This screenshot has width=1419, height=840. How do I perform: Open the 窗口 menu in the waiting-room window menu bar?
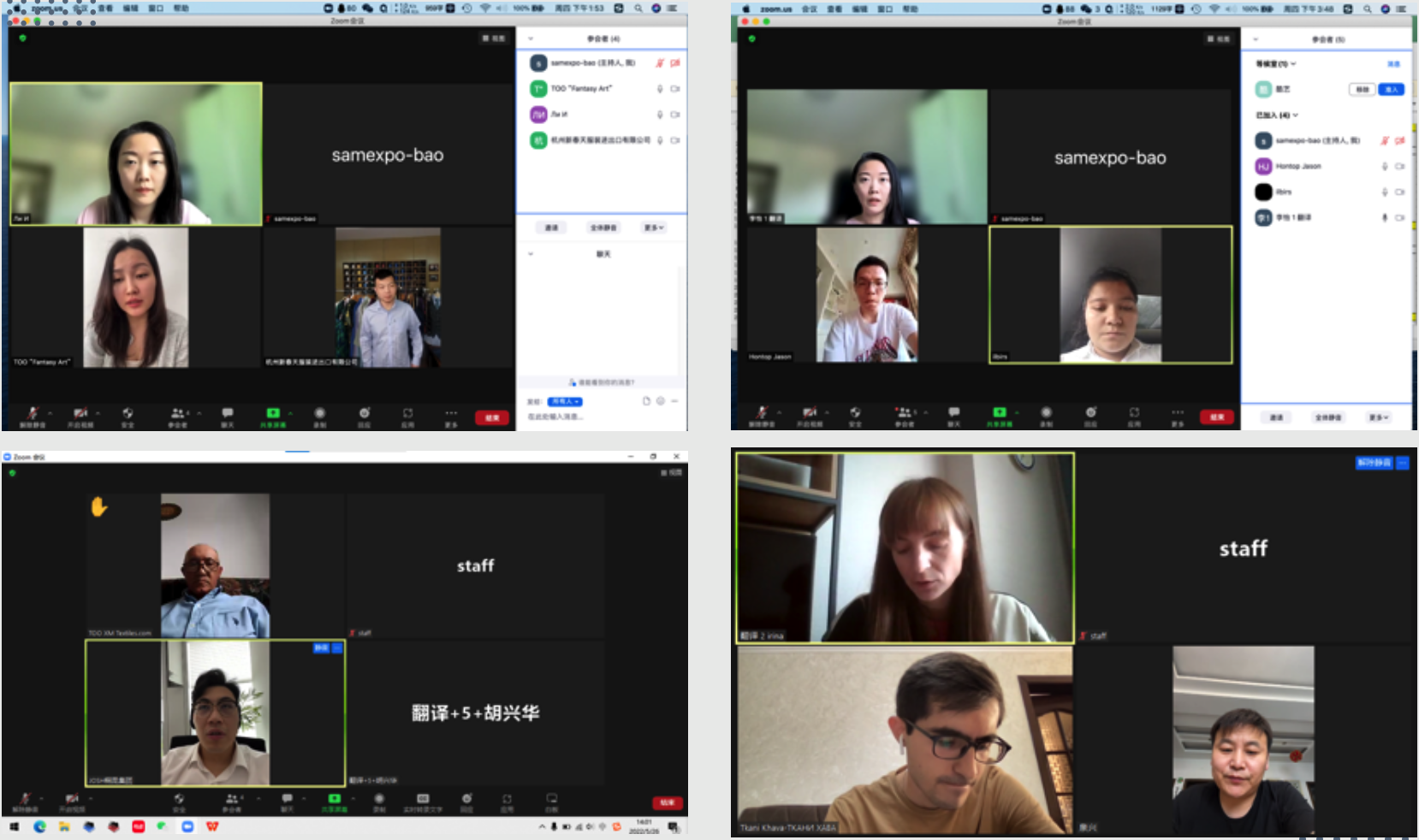[885, 9]
